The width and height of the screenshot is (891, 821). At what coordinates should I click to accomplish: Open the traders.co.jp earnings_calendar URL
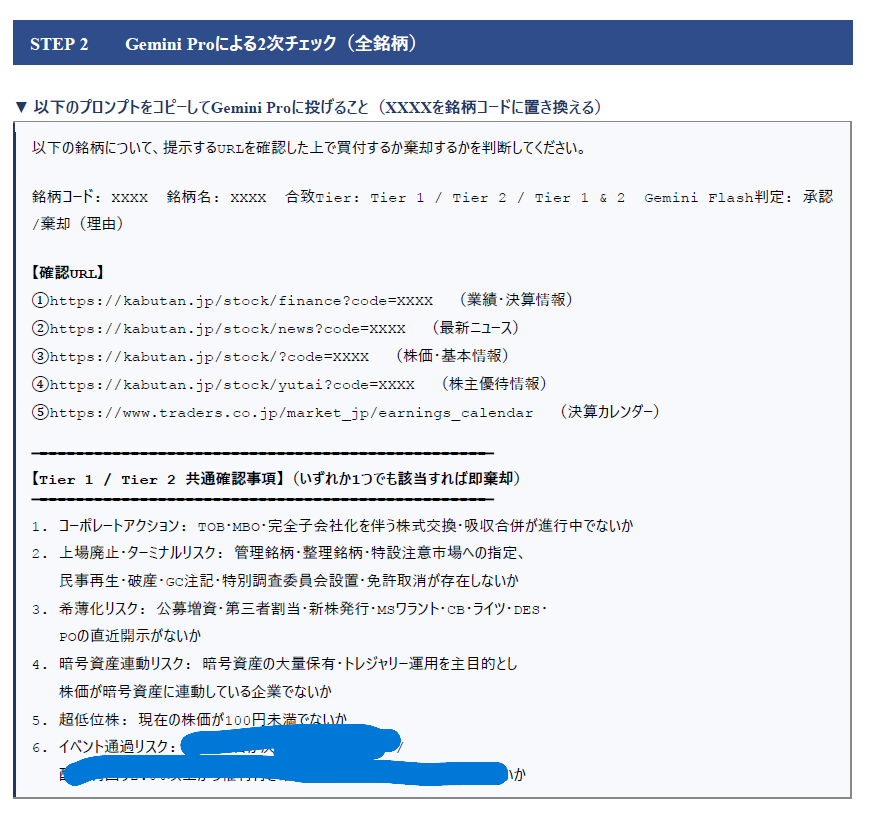[x=291, y=412]
